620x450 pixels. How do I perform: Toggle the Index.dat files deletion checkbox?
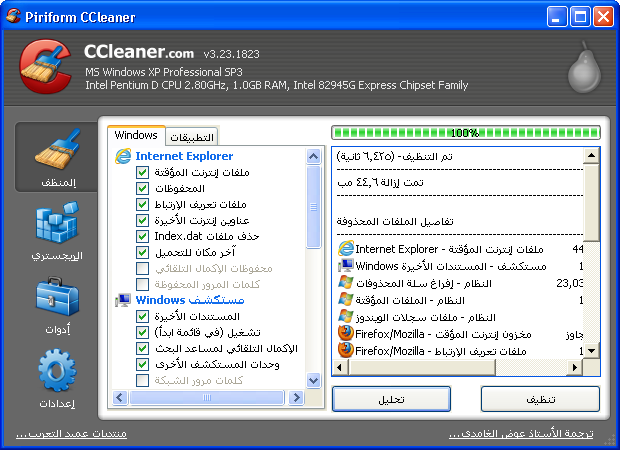point(143,236)
